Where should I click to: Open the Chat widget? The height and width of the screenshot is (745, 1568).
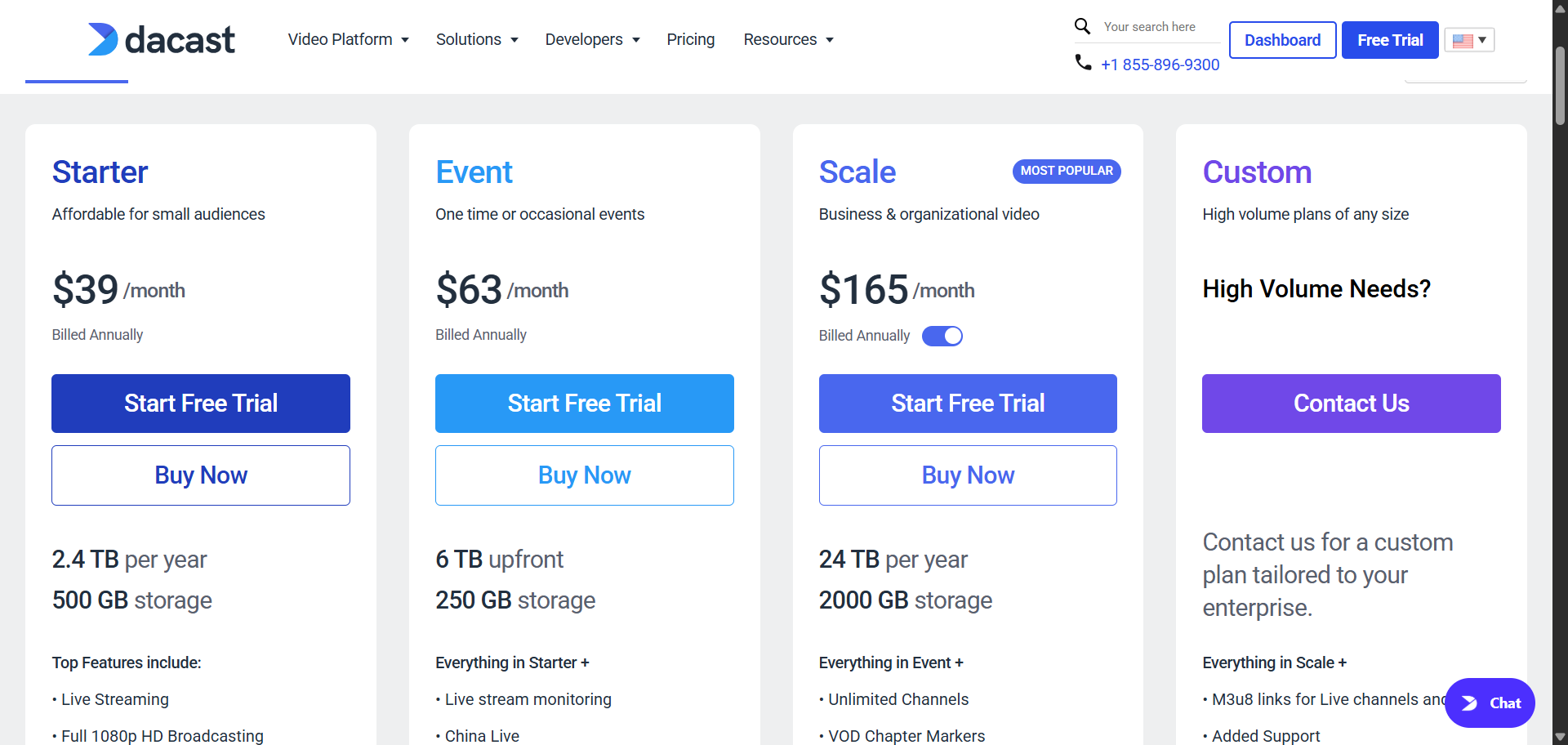coord(1490,703)
